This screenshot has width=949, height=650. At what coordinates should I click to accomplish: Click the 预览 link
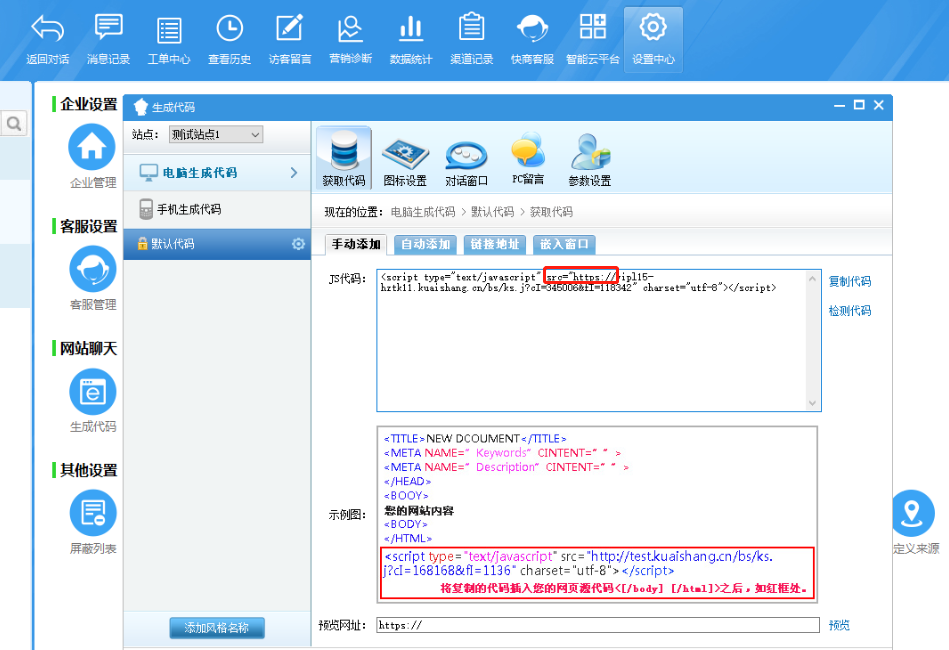click(839, 625)
